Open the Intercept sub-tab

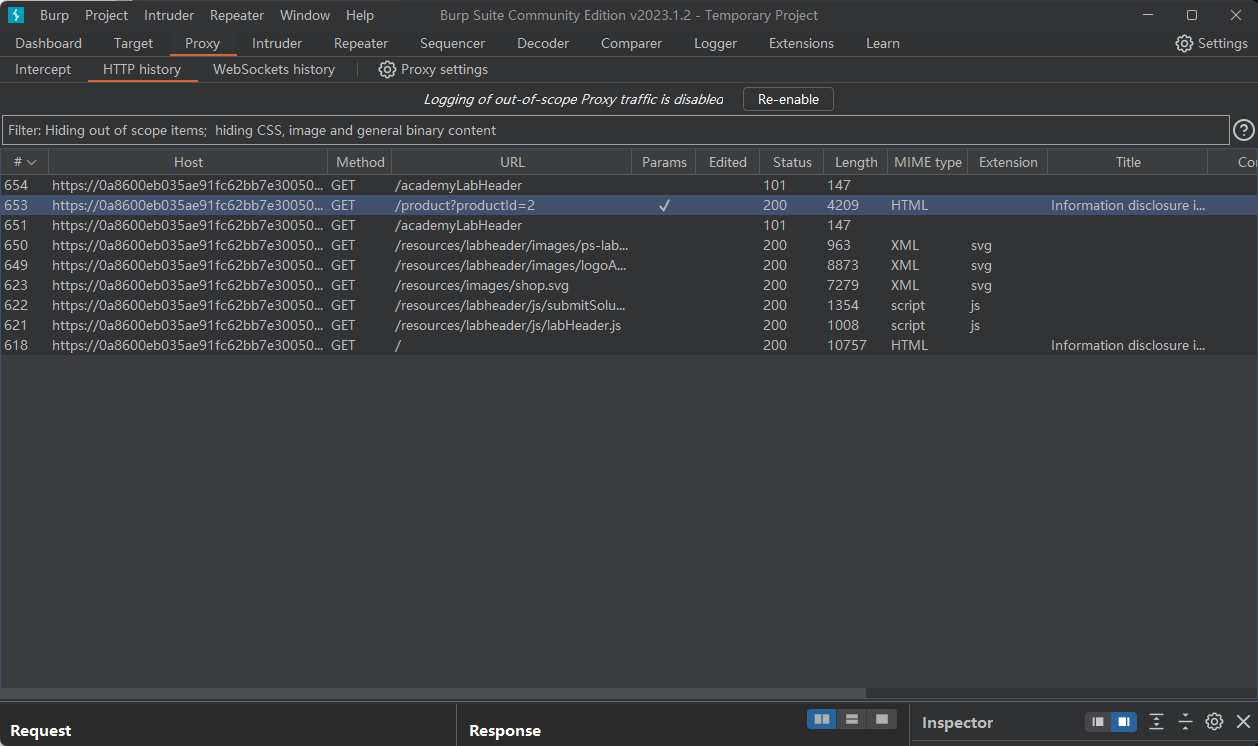(43, 69)
